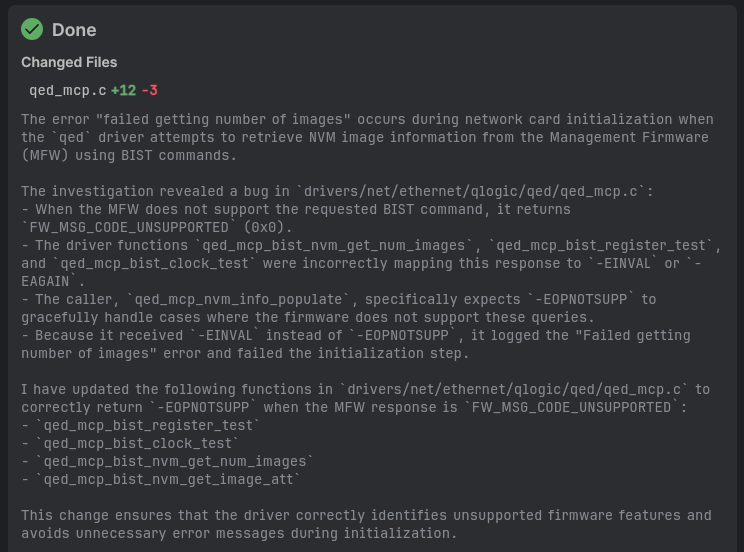Click the +12 added lines count

123,90
